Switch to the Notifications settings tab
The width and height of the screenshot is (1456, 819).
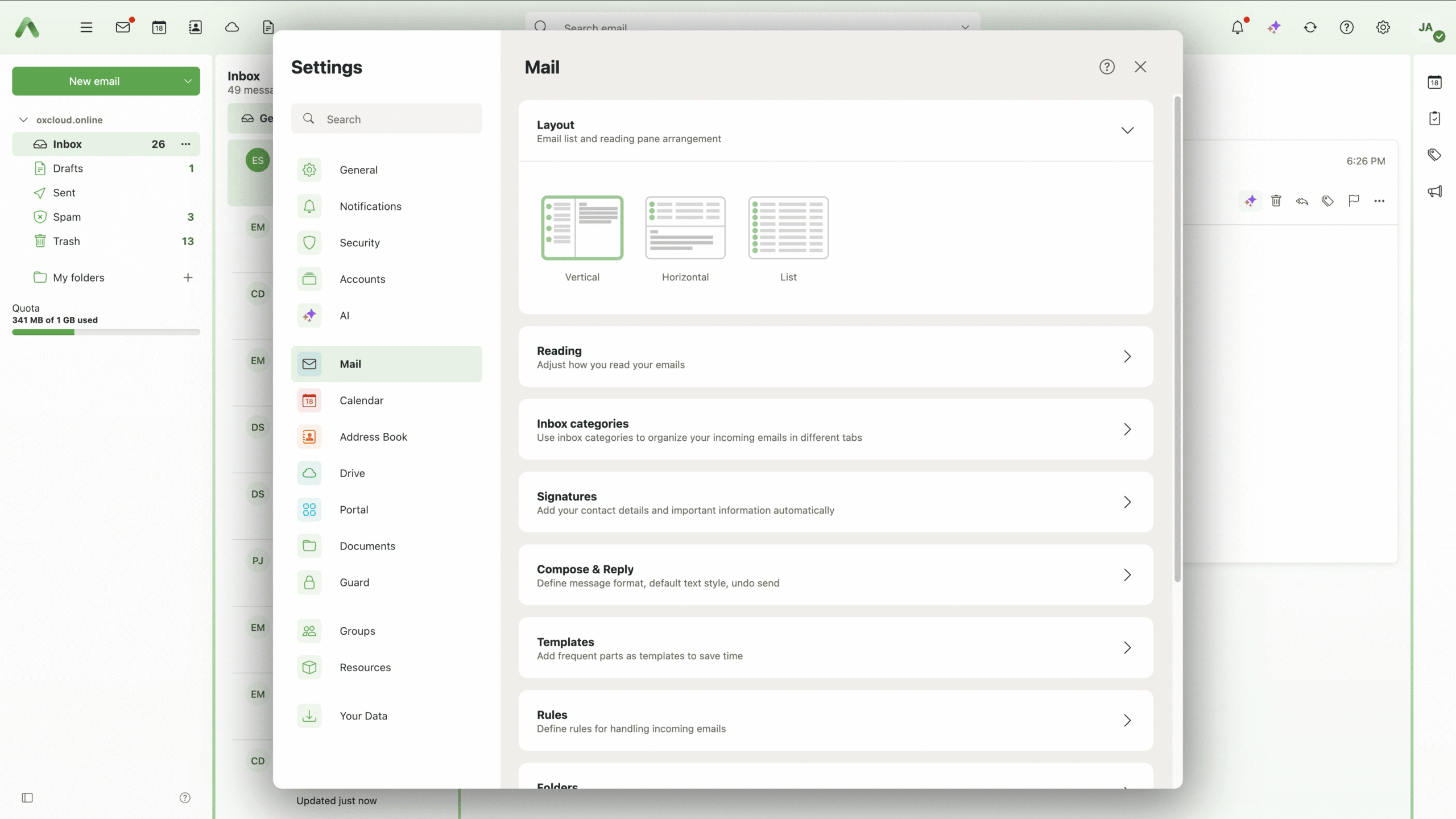tap(370, 206)
